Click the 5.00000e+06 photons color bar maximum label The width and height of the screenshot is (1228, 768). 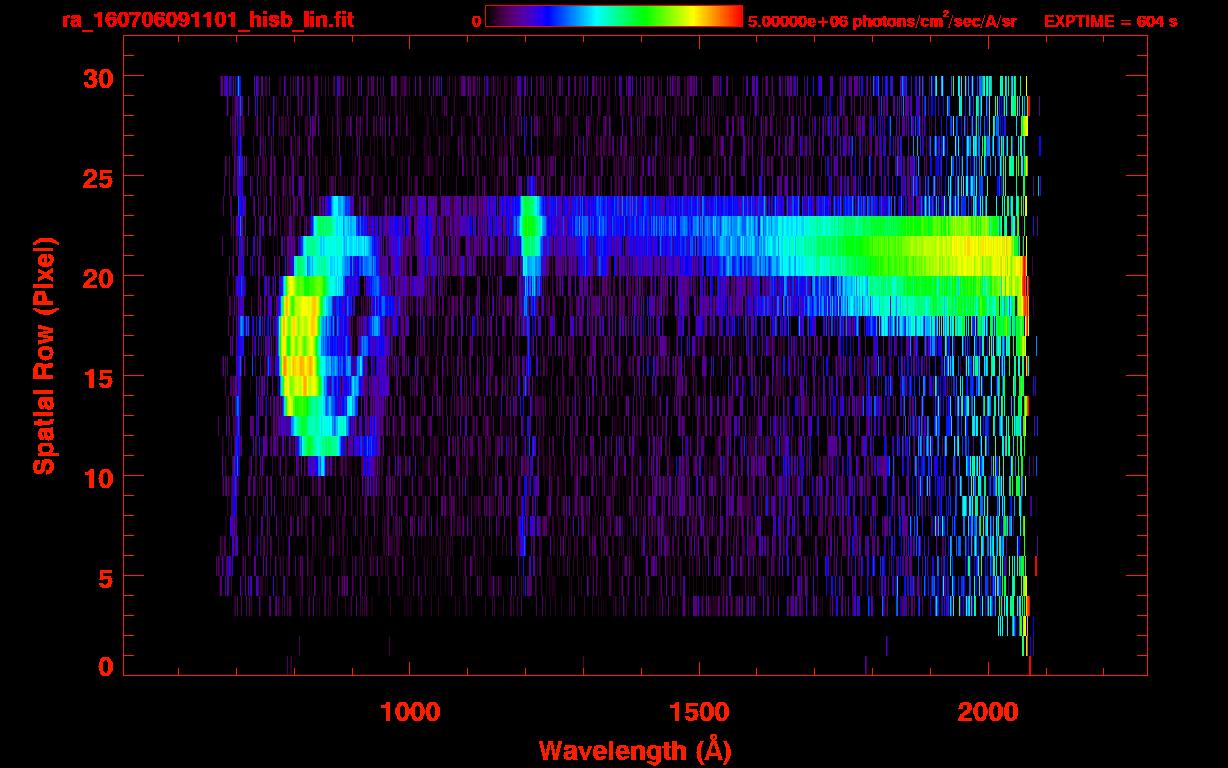pyautogui.click(x=882, y=21)
